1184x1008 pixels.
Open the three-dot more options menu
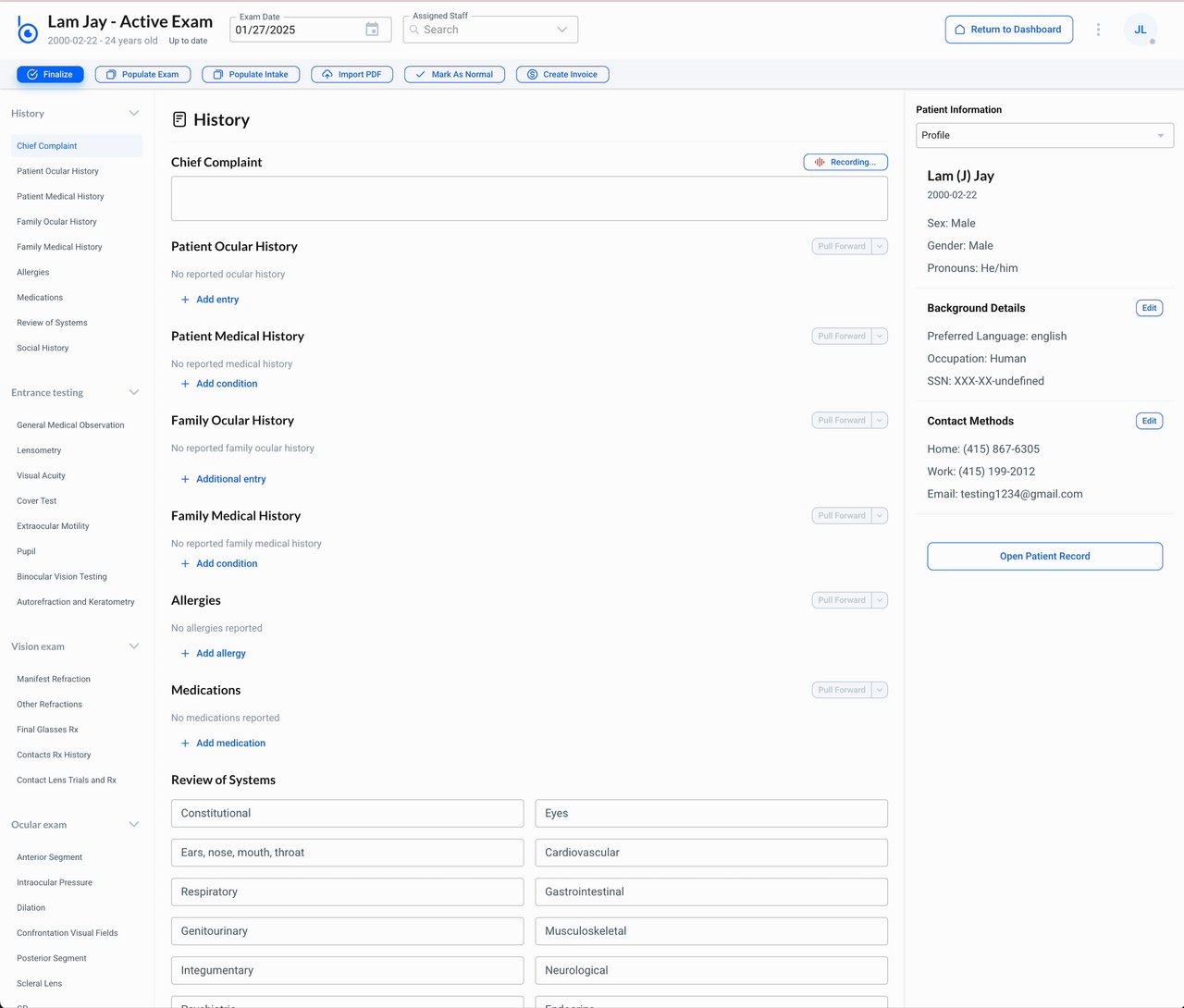tap(1098, 30)
